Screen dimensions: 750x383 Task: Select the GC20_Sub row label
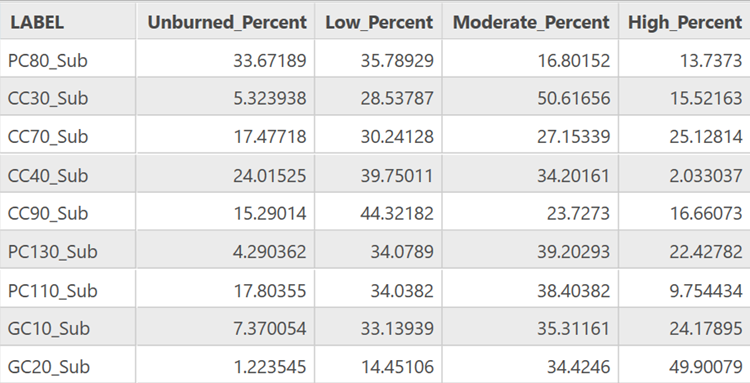tap(68, 367)
